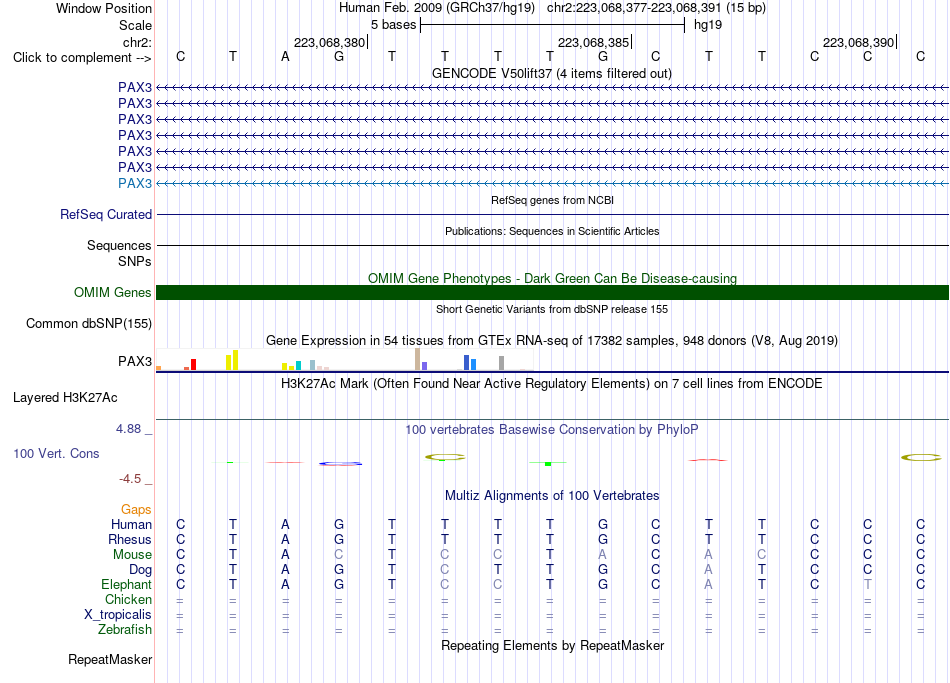Select the 'Human' alignment row label
Viewport: 950px width, 683px height.
[x=131, y=525]
